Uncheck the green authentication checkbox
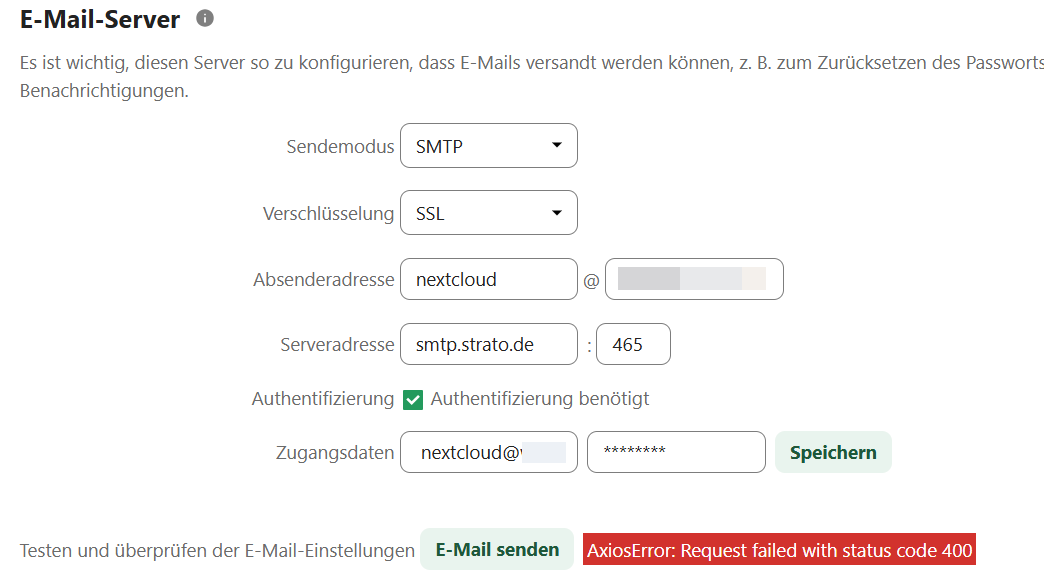Image resolution: width=1044 pixels, height=581 pixels. 413,400
